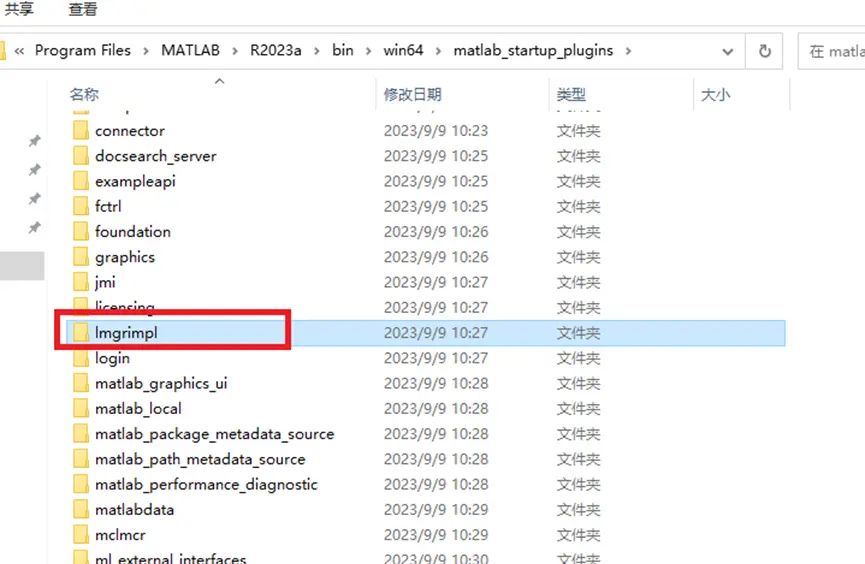Screen dimensions: 865x564
Task: Click the refresh icon beside address bar
Action: [764, 51]
